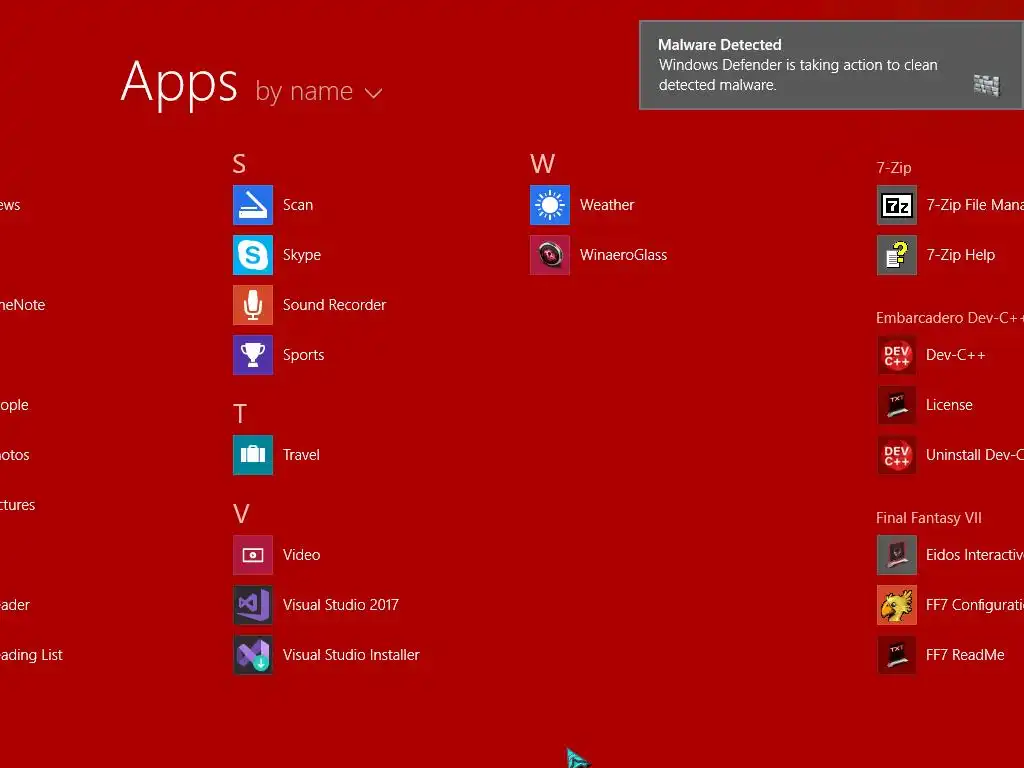Open the FF7 Configuration chocobo icon
Image resolution: width=1024 pixels, height=768 pixels.
pyautogui.click(x=897, y=605)
